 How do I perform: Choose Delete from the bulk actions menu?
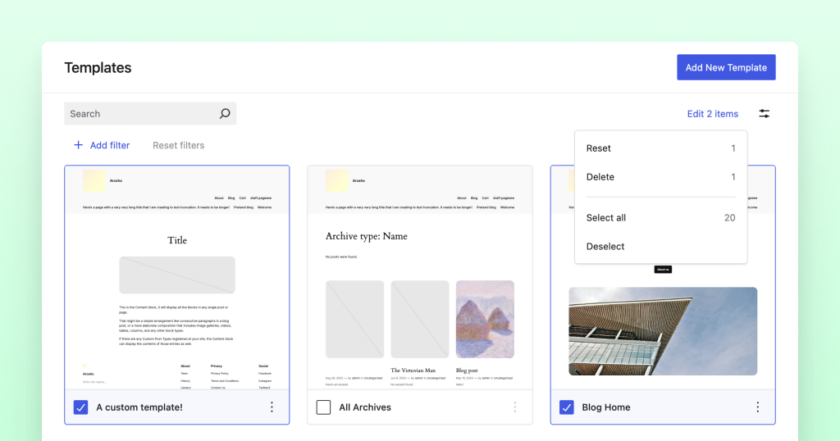[x=661, y=177]
